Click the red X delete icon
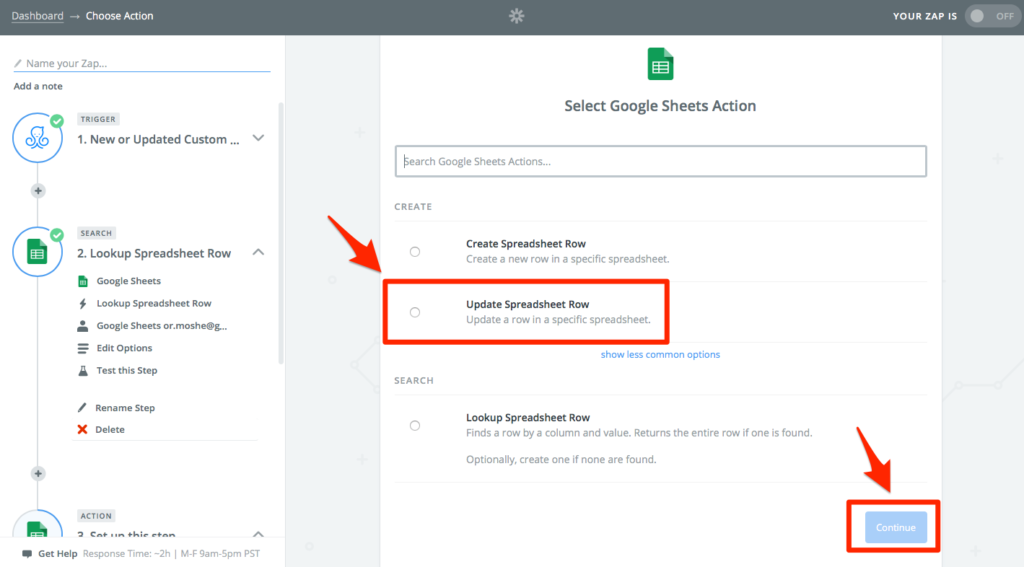 pos(82,429)
